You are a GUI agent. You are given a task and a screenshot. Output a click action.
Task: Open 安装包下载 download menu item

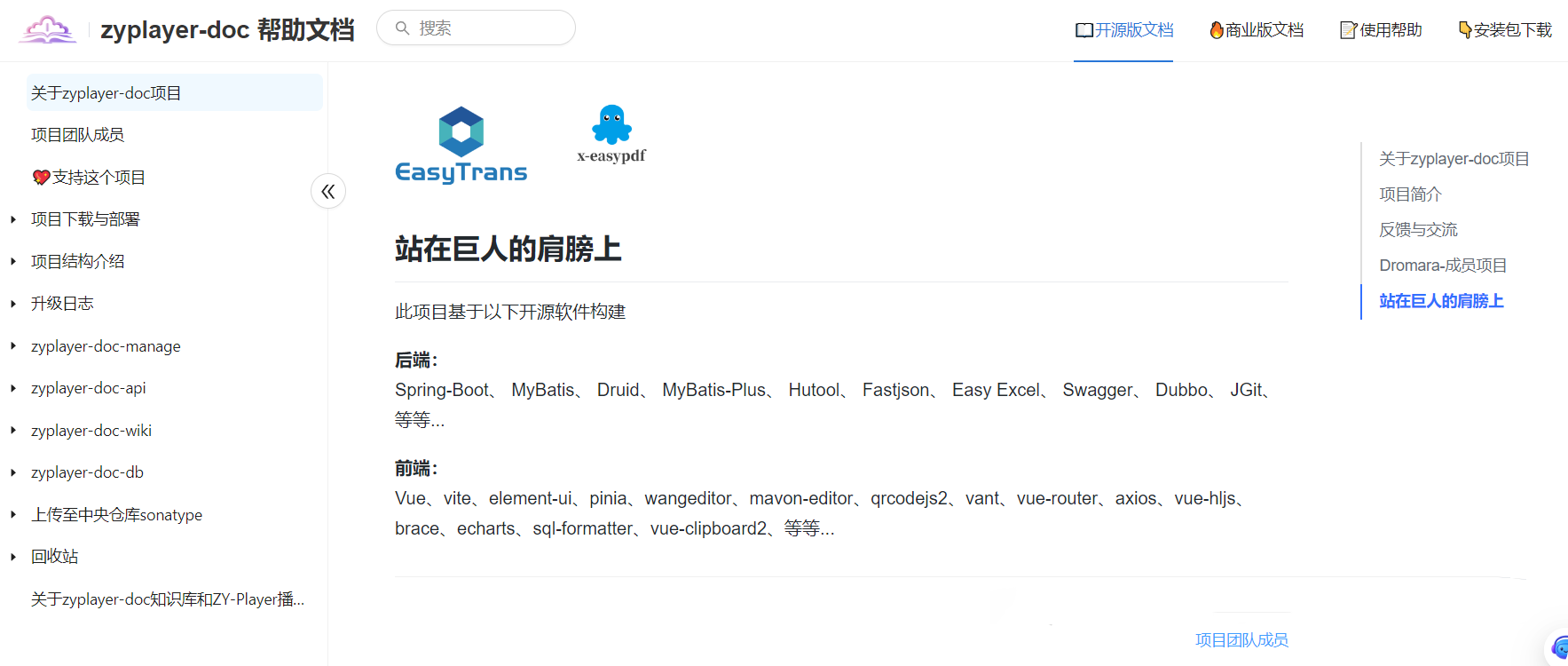(1505, 30)
